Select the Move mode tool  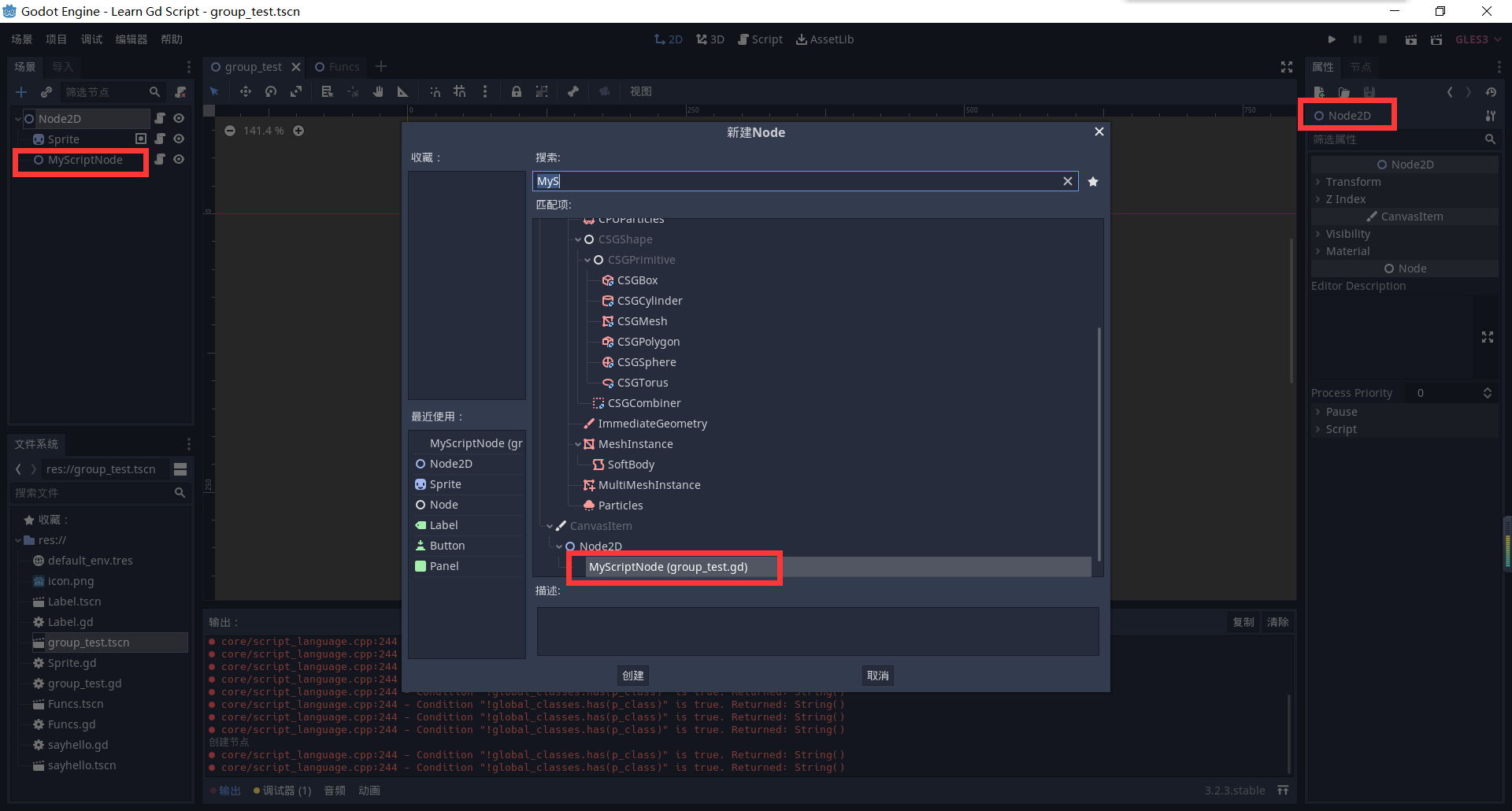(246, 91)
